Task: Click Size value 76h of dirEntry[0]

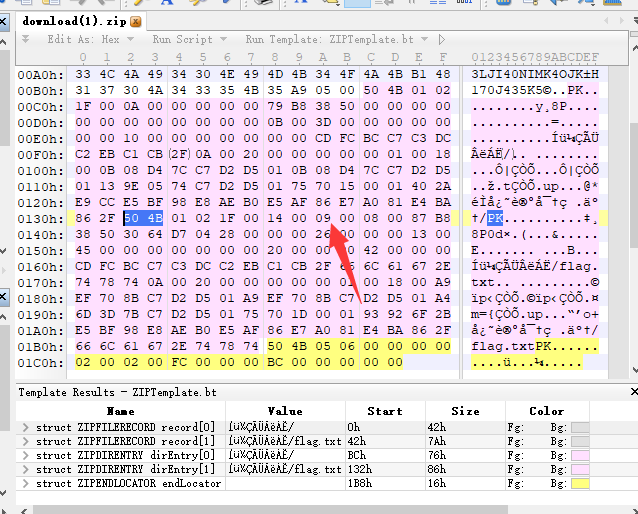Action: click(x=437, y=455)
